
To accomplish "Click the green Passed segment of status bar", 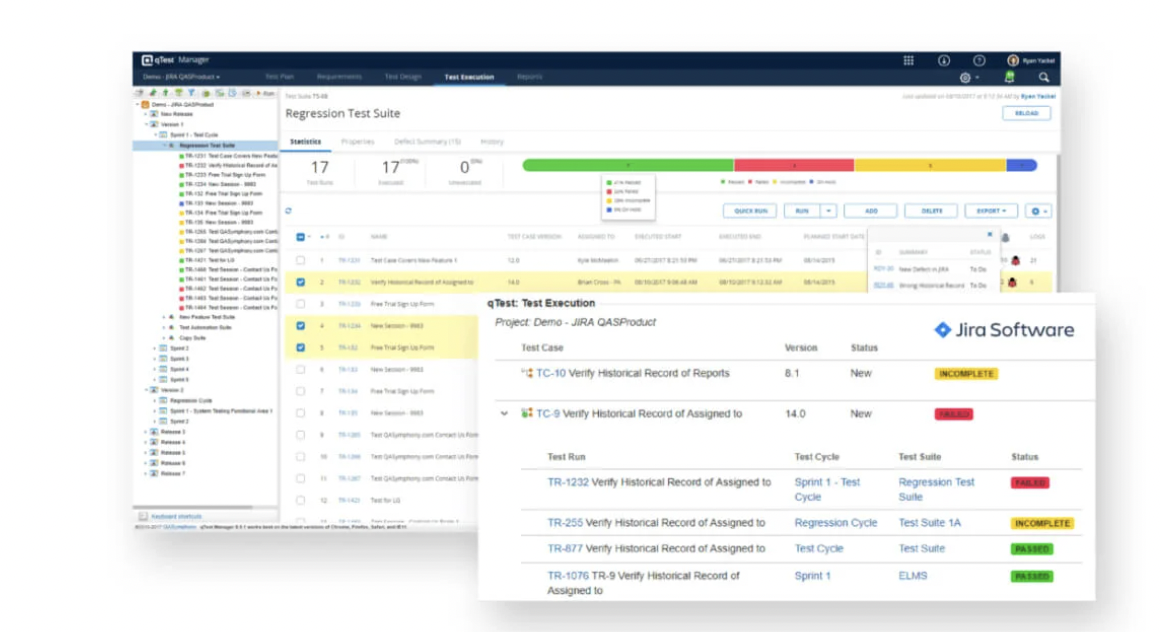I will click(628, 165).
